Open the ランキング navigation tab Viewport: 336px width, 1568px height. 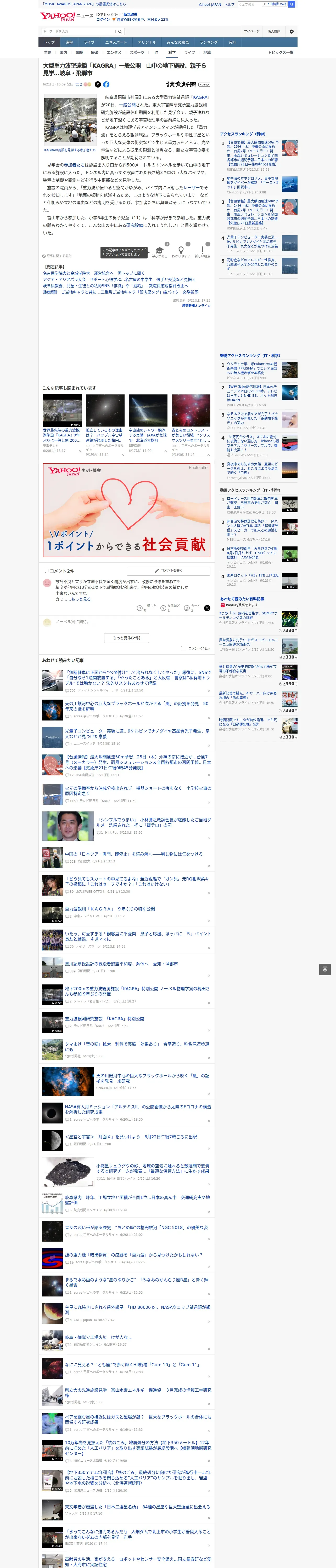pos(209,43)
